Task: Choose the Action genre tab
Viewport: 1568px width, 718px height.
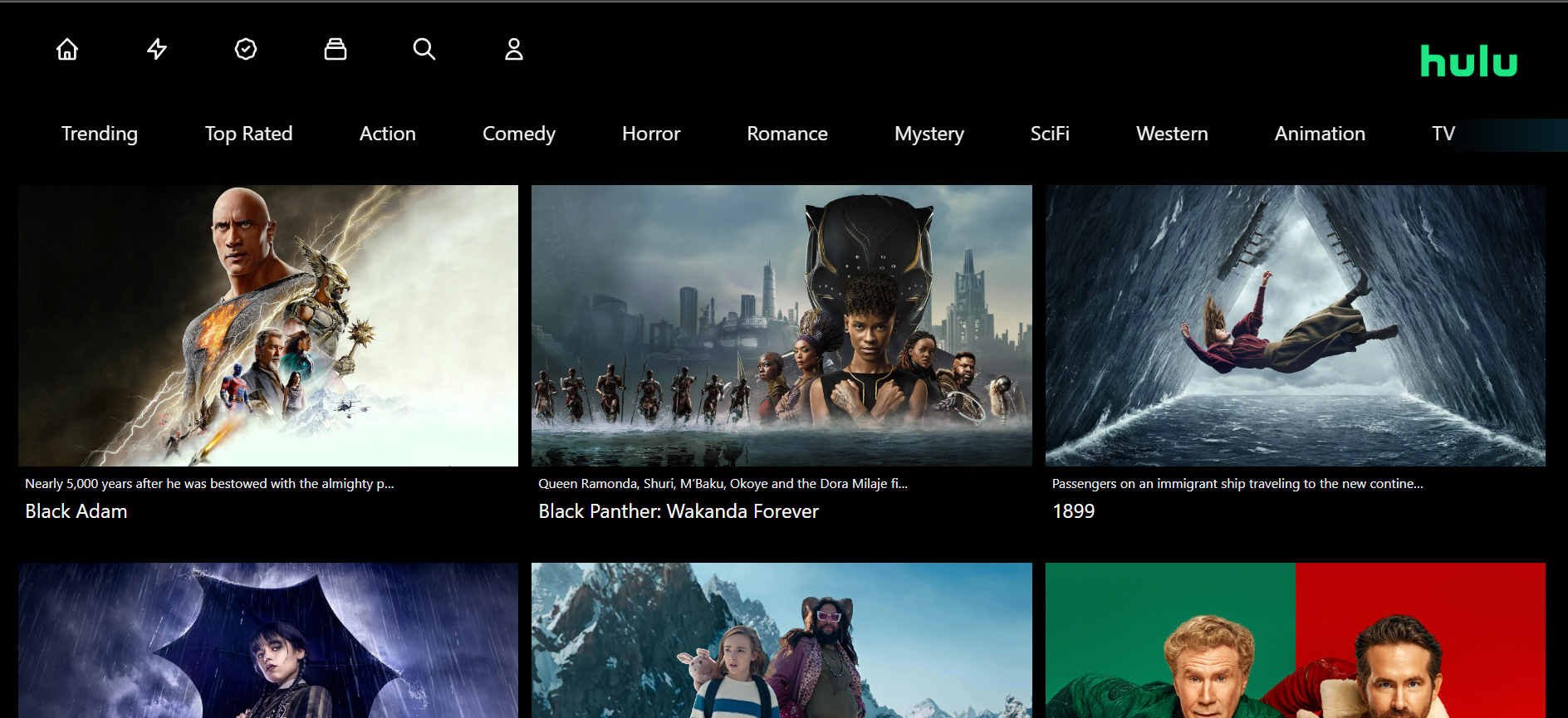Action: (387, 134)
